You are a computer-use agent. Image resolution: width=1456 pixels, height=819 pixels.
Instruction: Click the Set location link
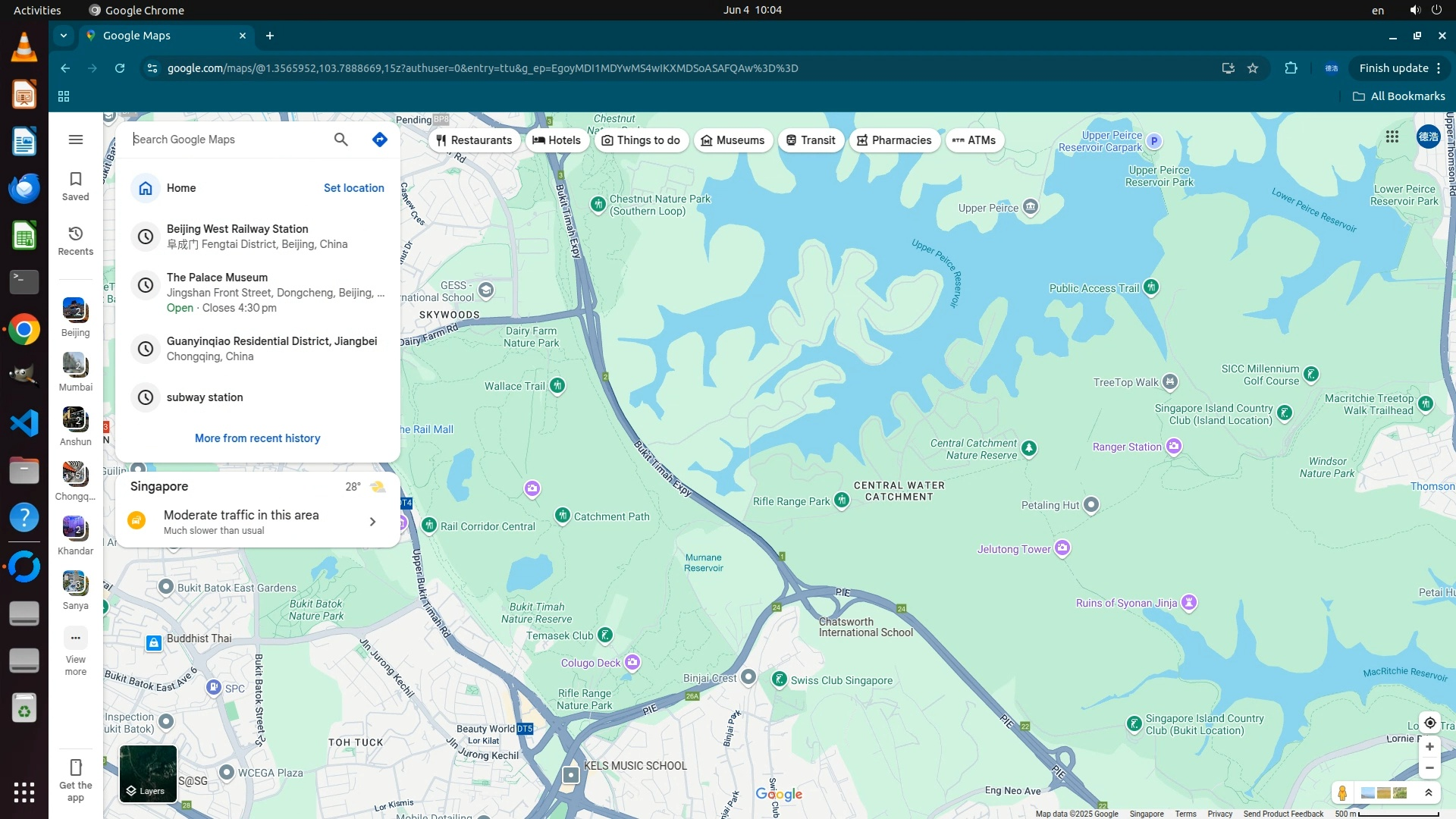coord(353,188)
